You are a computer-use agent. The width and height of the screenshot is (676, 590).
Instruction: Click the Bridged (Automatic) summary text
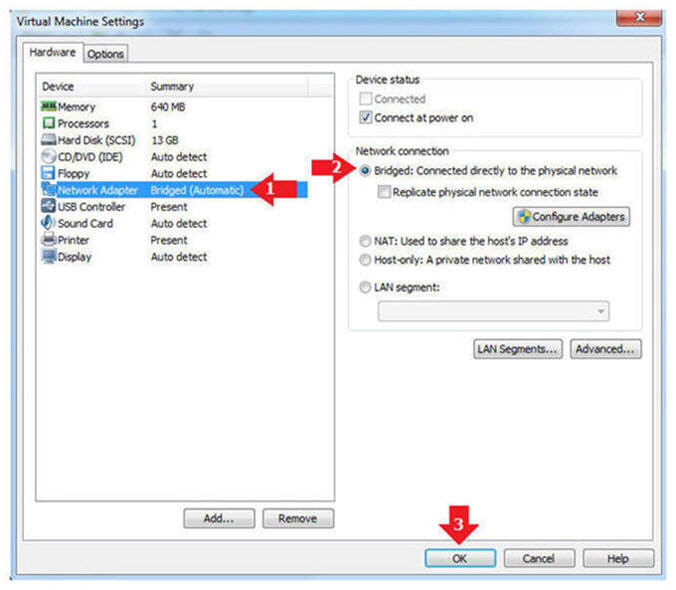[x=197, y=190]
